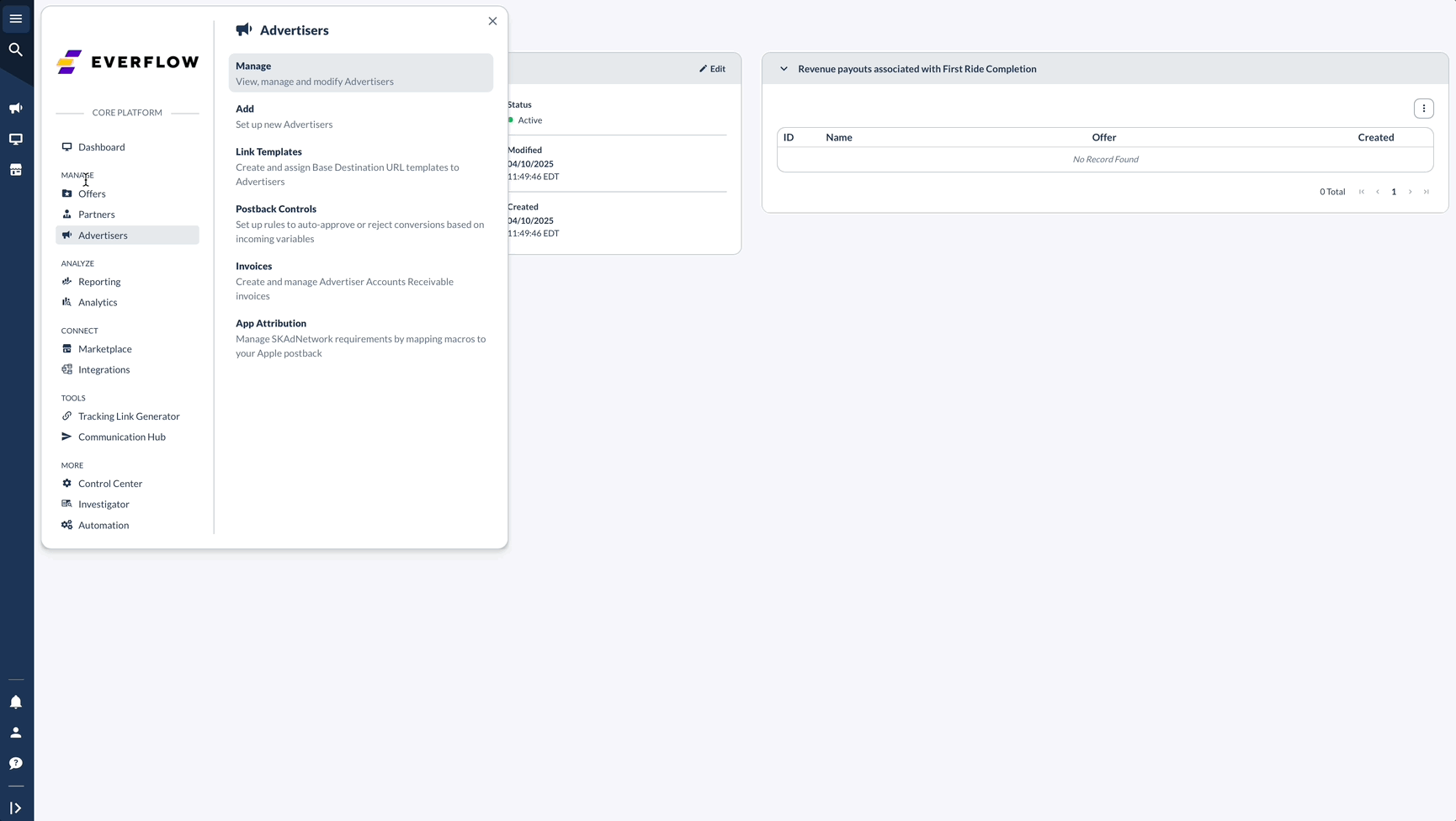1456x821 pixels.
Task: Click the large Advertisers heading megaphone icon
Action: click(x=244, y=30)
